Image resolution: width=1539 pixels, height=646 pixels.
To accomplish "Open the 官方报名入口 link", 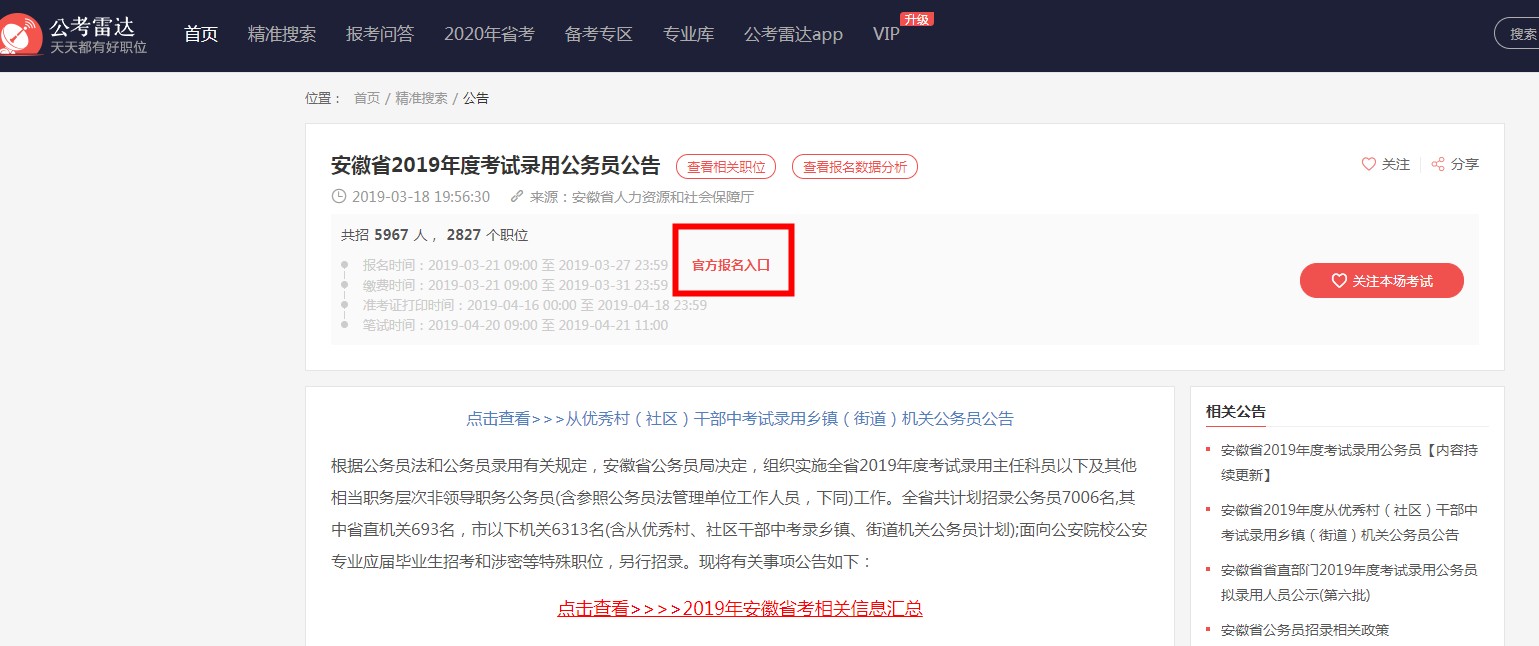I will (731, 265).
